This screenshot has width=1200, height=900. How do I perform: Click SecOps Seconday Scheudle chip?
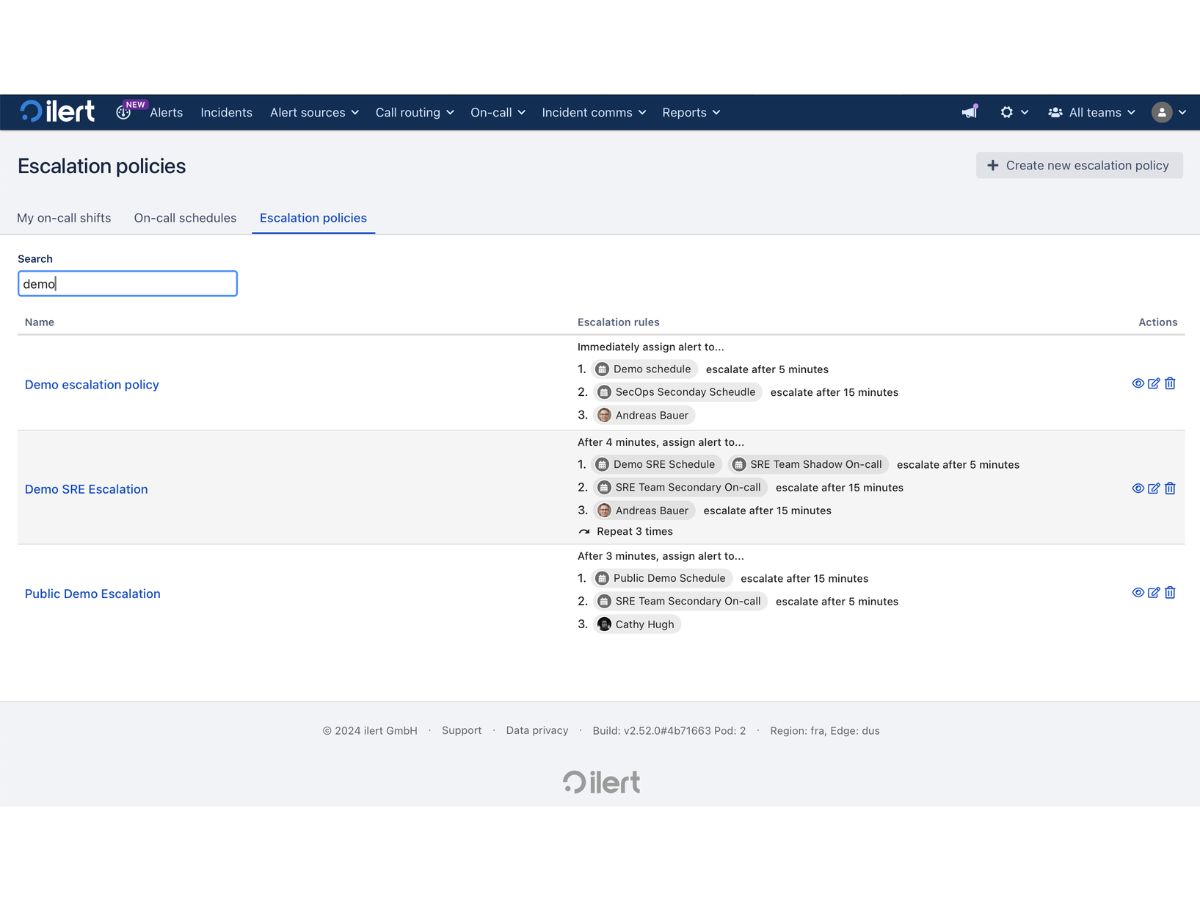pyautogui.click(x=677, y=392)
